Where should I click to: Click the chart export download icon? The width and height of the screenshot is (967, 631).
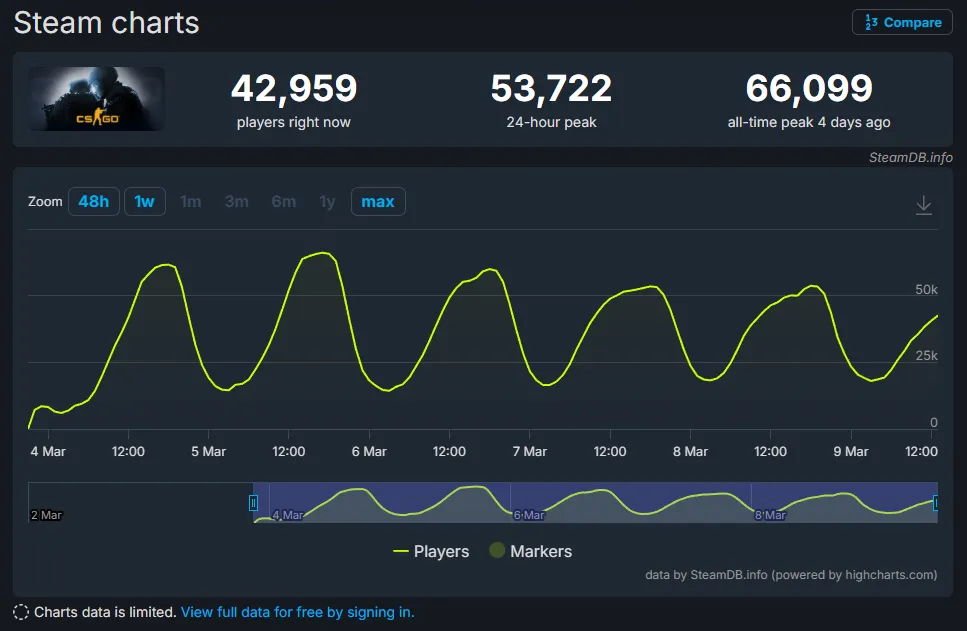coord(923,202)
